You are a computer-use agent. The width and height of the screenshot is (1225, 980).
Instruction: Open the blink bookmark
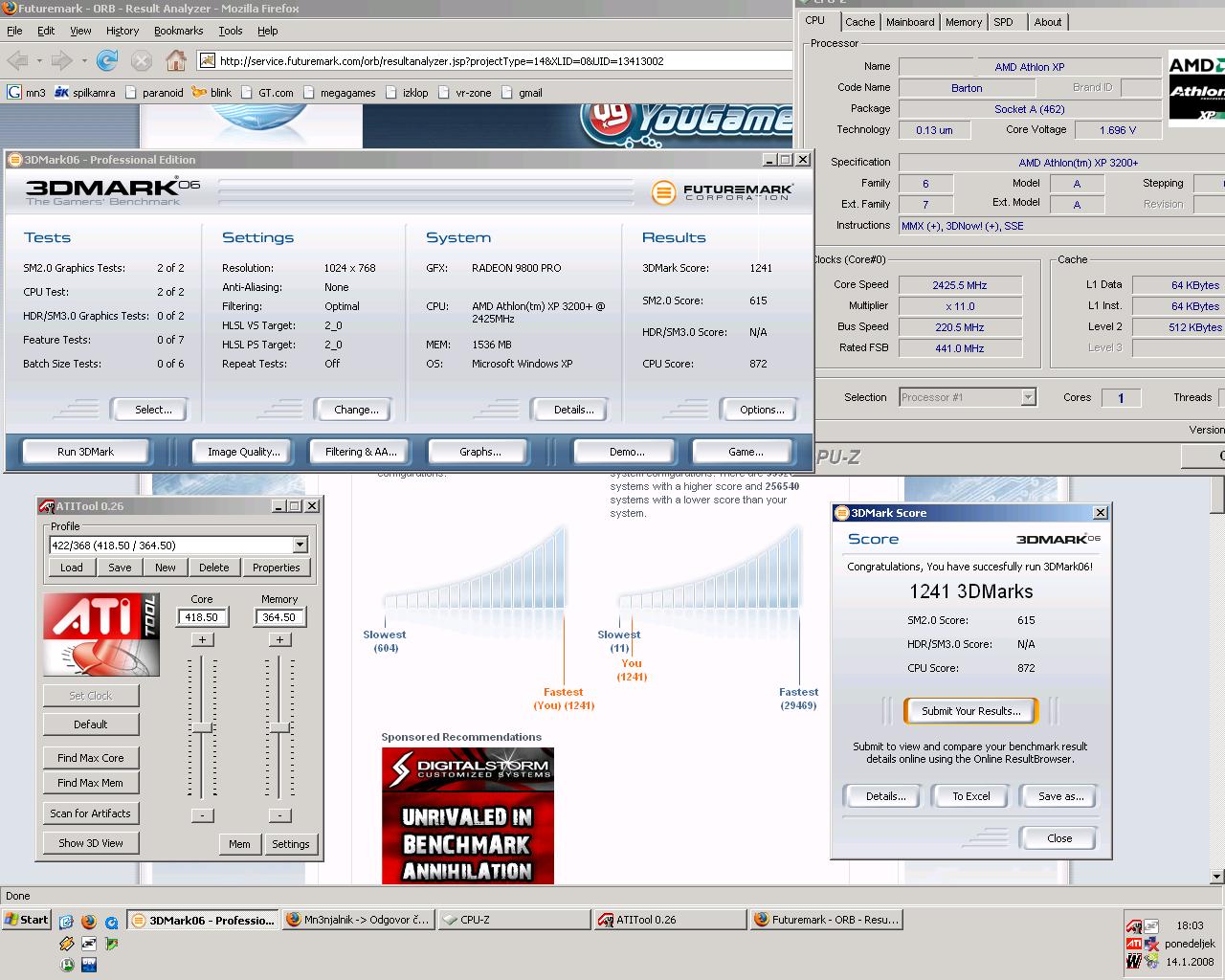(212, 93)
